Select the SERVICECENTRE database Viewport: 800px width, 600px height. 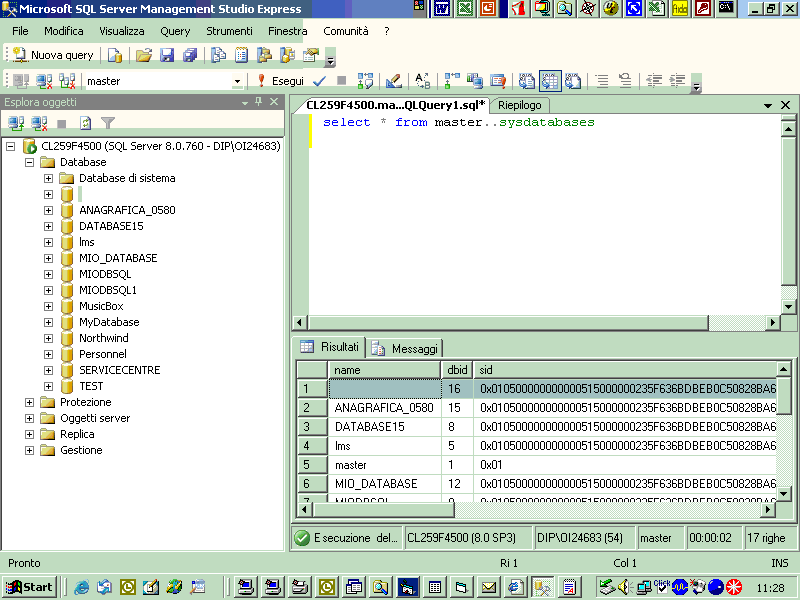point(119,370)
